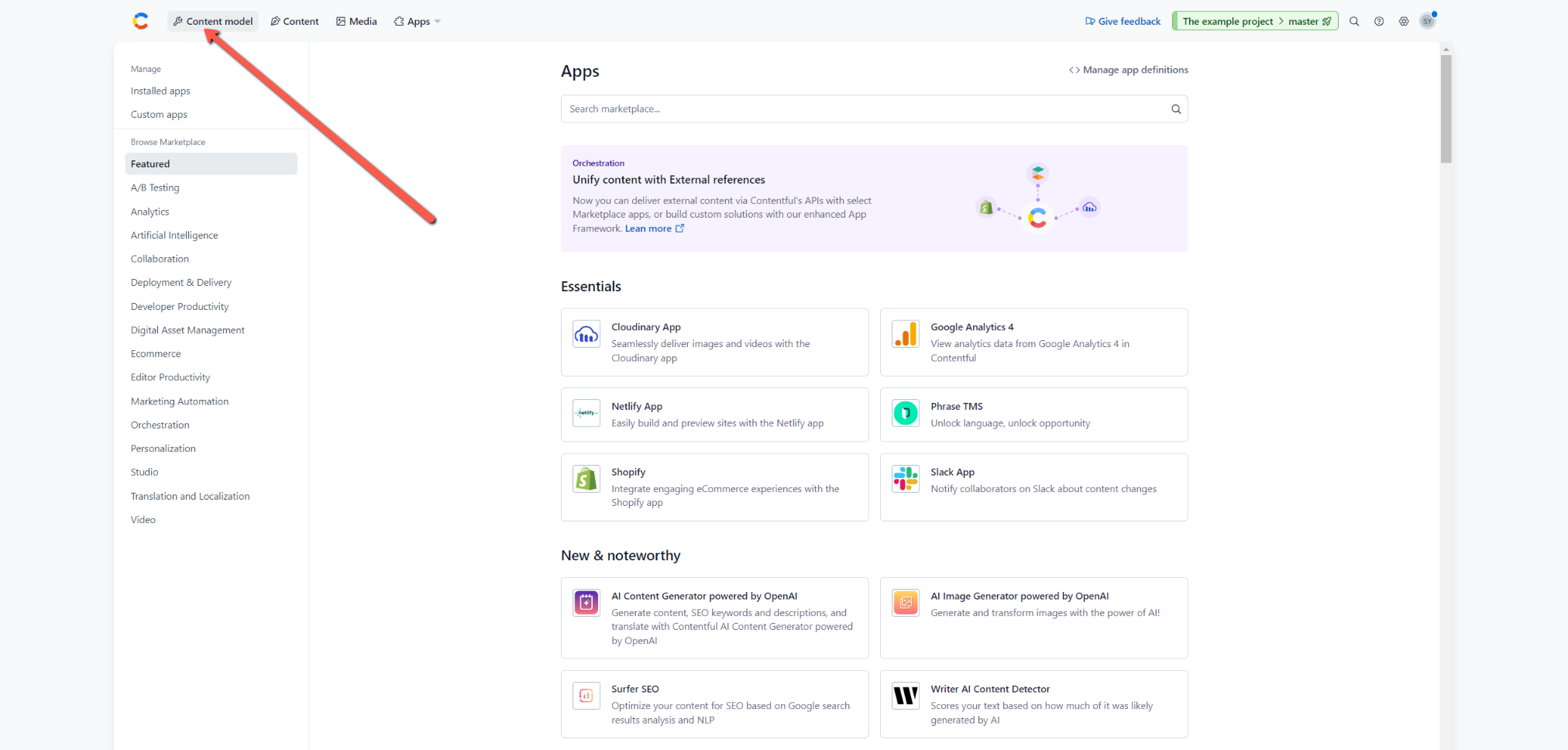Click the Surfer SEO icon
This screenshot has width=1568, height=750.
point(586,696)
